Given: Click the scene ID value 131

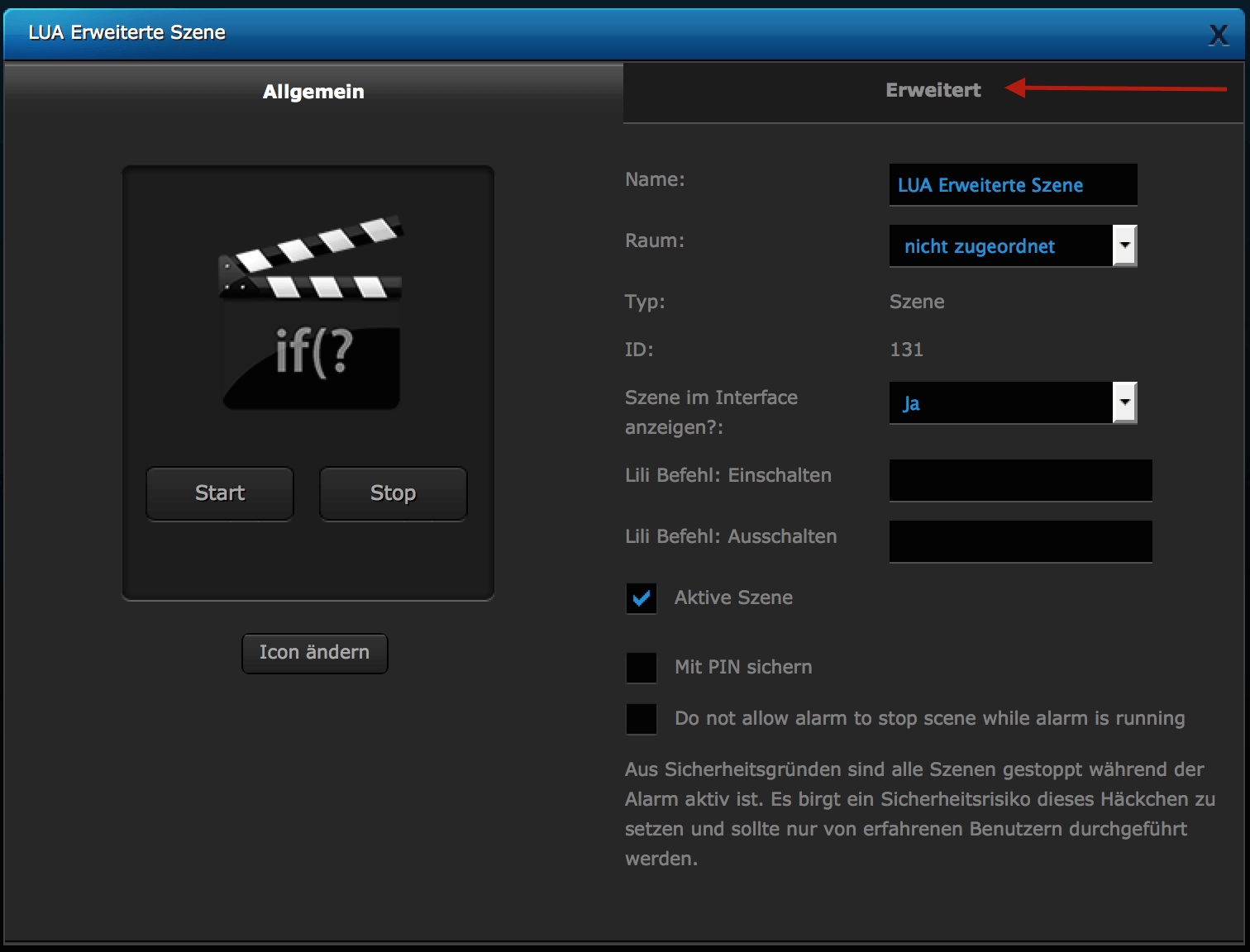Looking at the screenshot, I should [906, 350].
